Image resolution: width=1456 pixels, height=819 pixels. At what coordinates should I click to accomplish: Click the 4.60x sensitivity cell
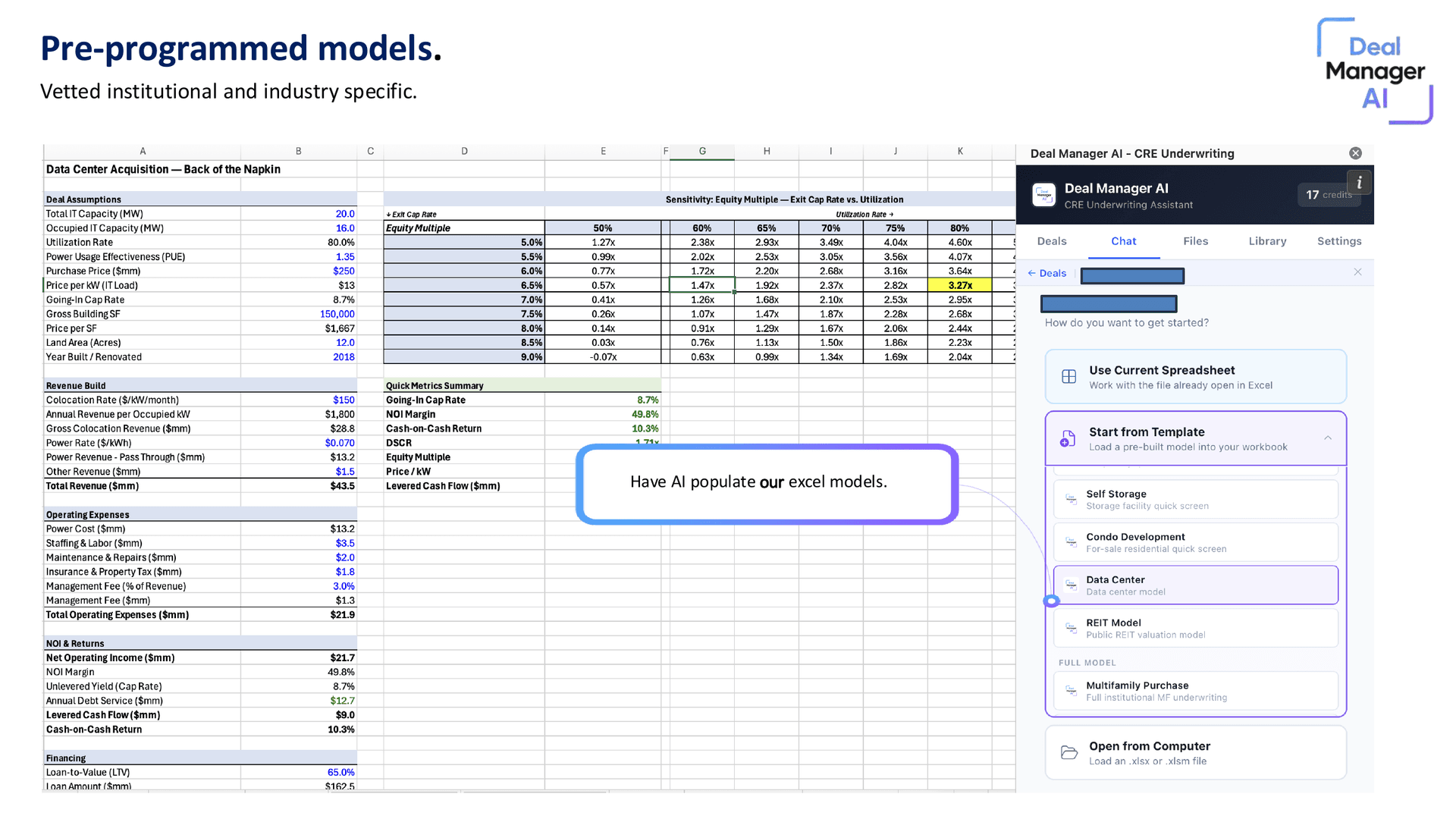pyautogui.click(x=960, y=243)
